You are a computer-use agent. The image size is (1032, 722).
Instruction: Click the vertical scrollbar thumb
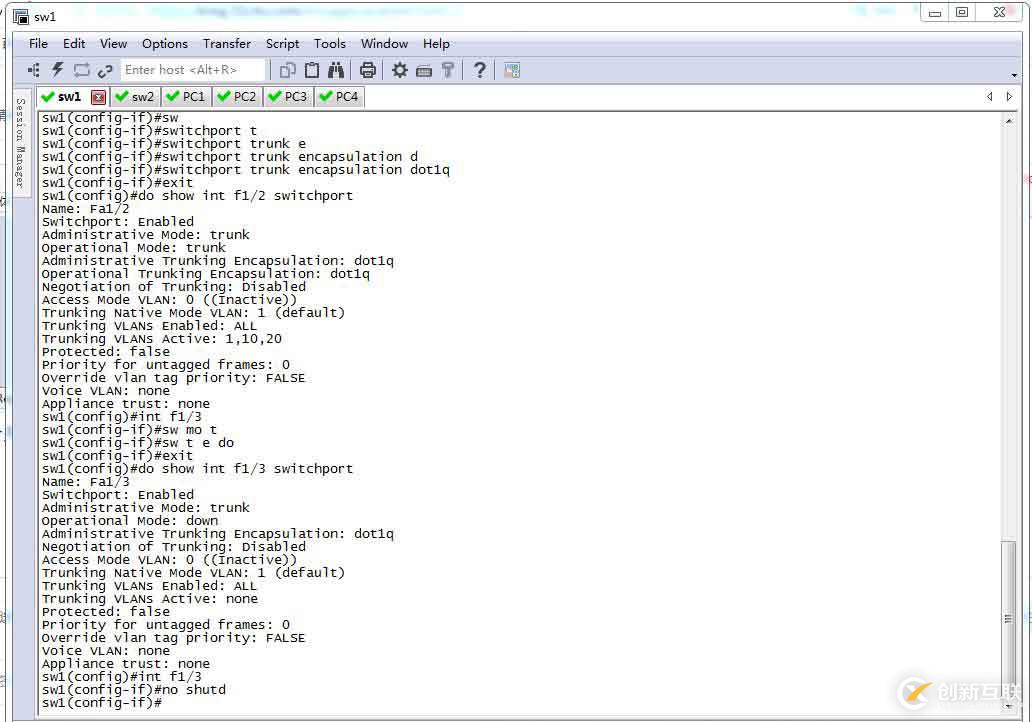1008,619
